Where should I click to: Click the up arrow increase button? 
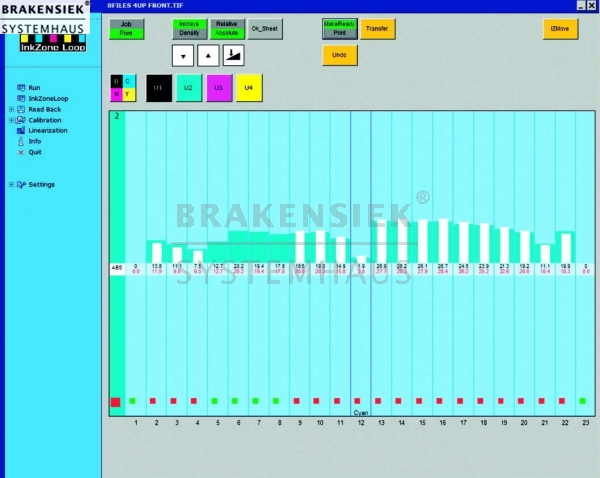(208, 56)
